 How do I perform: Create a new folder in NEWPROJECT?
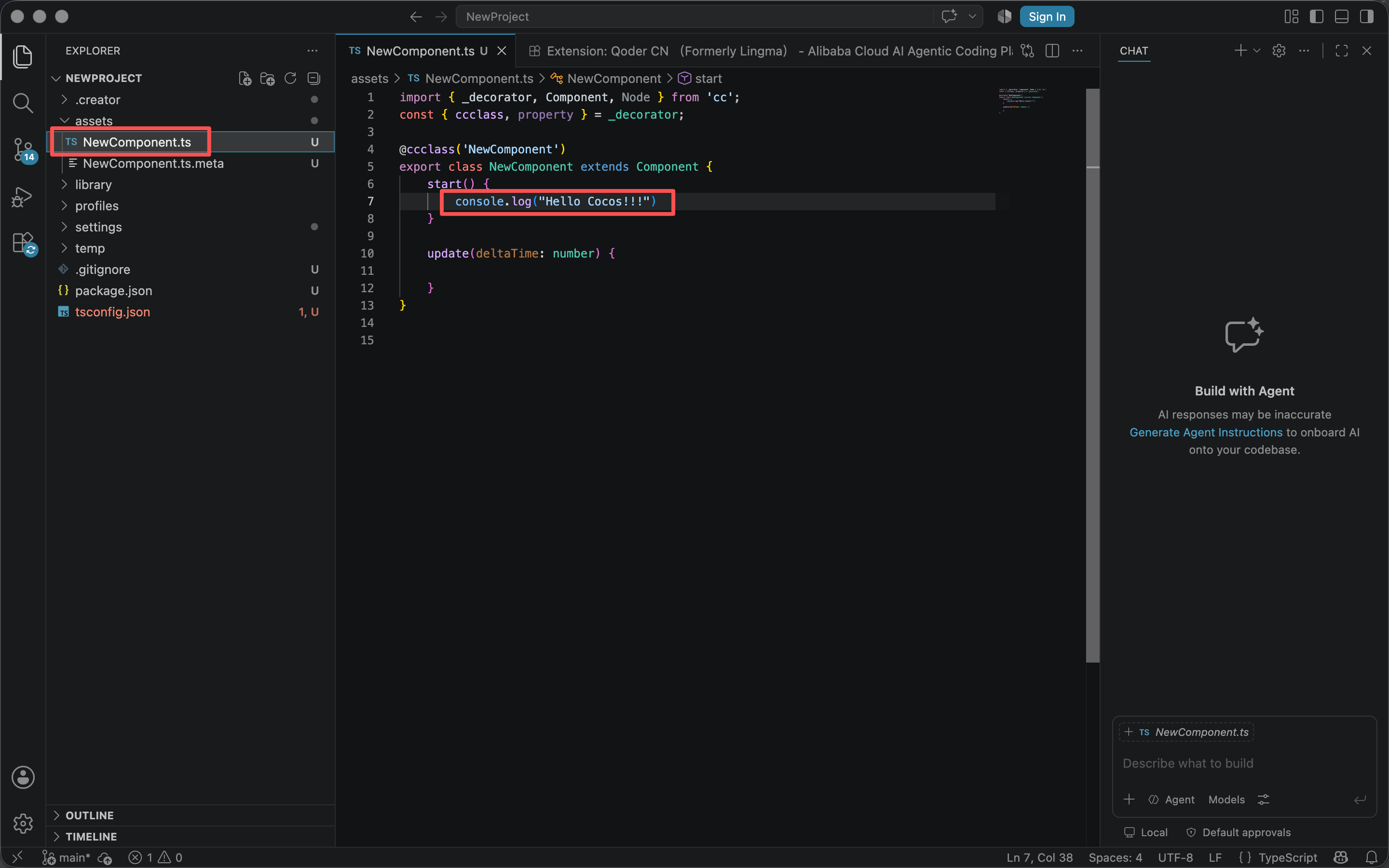click(268, 78)
